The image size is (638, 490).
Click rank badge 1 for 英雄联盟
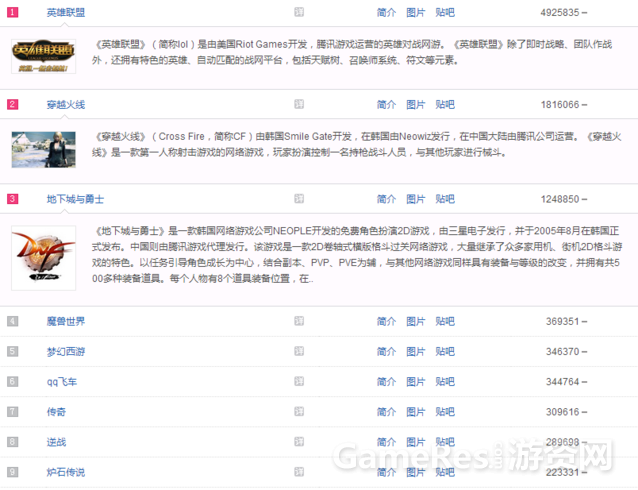coord(13,12)
